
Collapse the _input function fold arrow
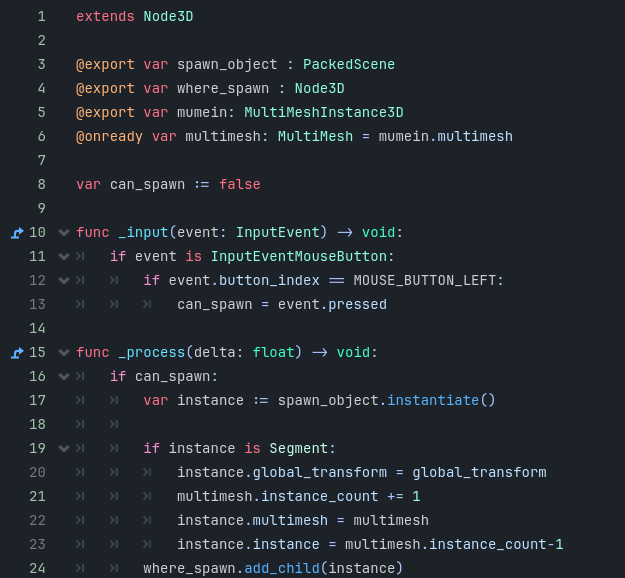click(64, 232)
